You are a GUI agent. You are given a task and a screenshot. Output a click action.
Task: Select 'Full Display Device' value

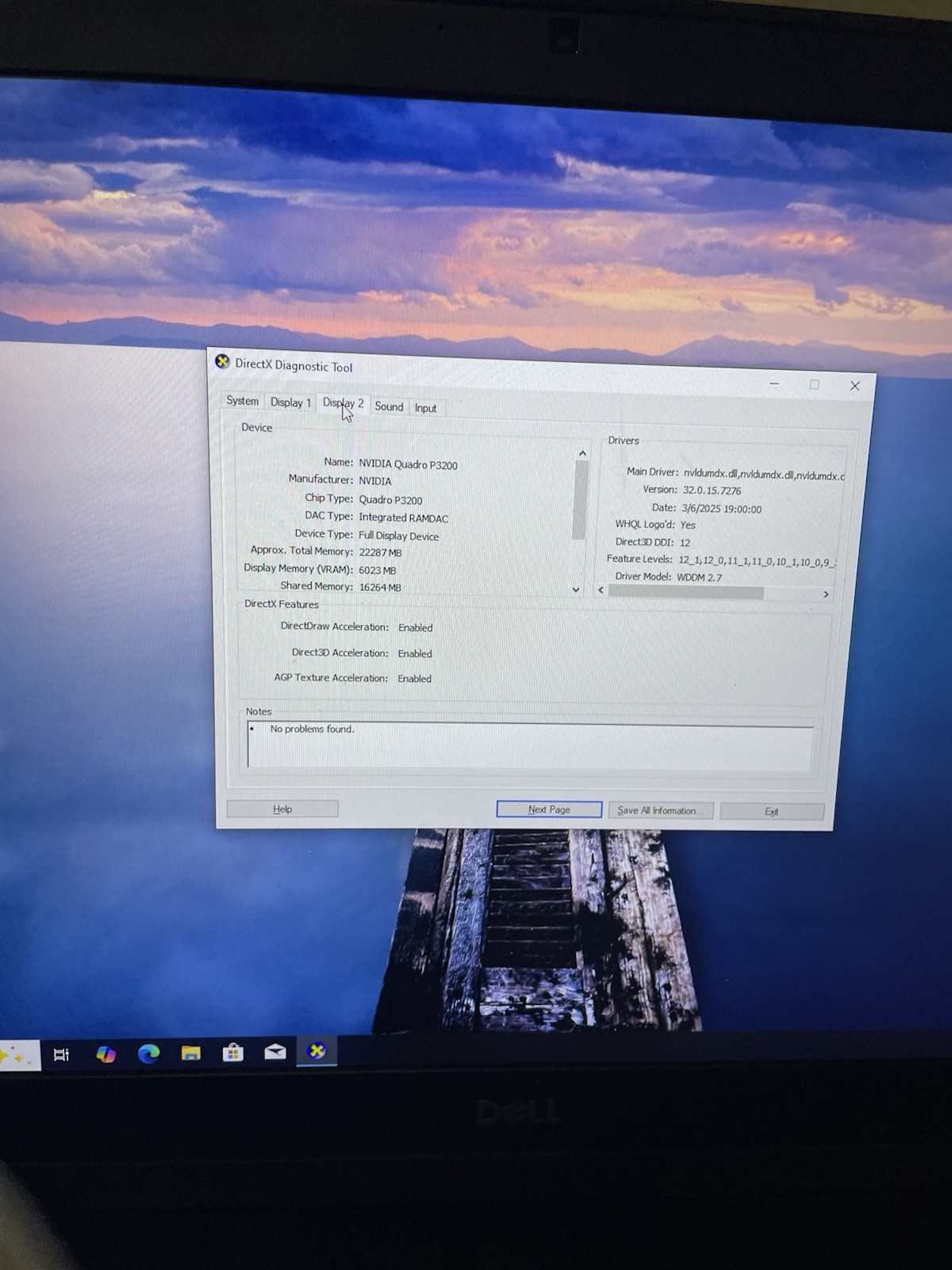[x=398, y=536]
